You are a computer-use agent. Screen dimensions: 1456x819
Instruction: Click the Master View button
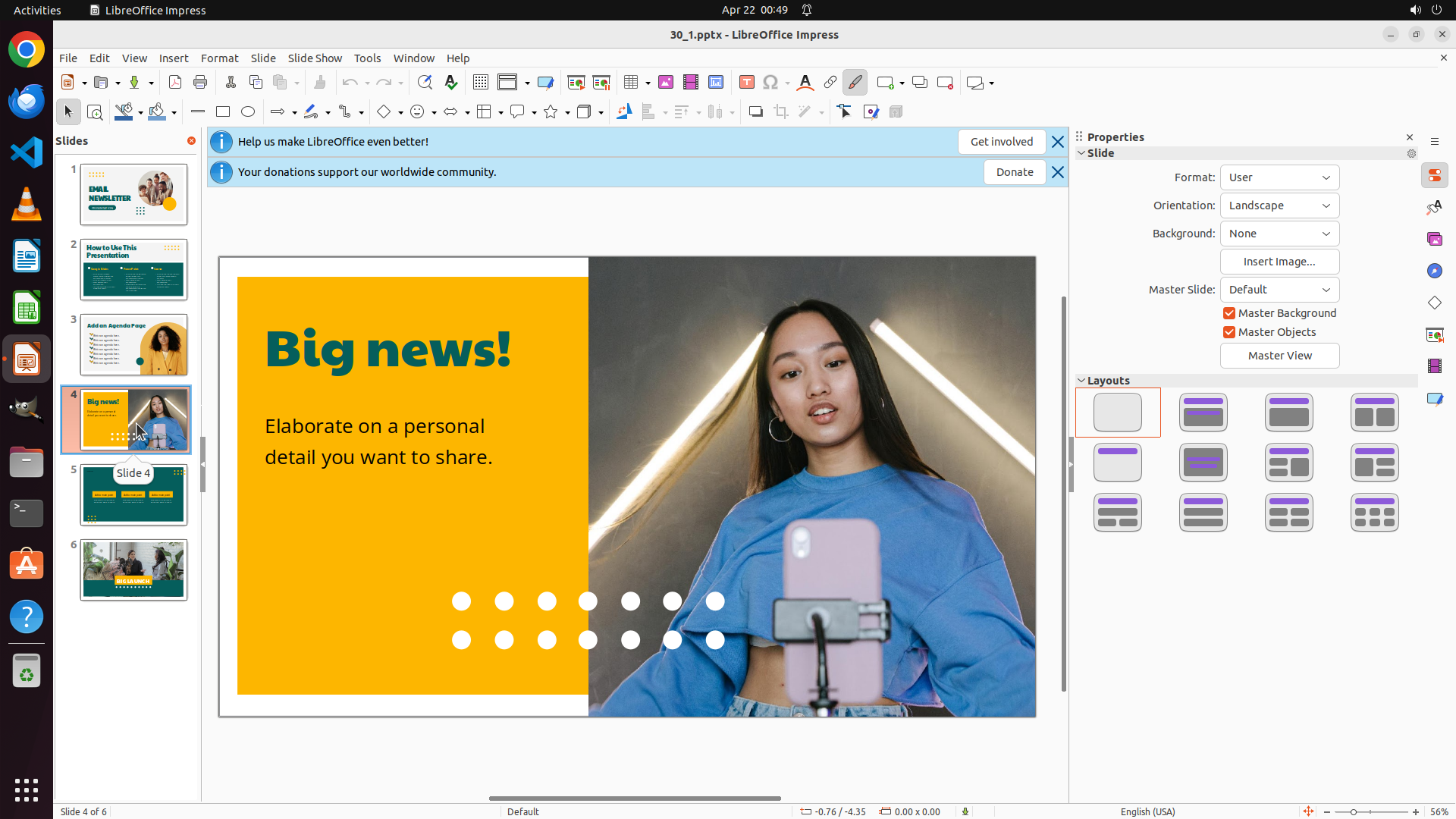pos(1279,356)
